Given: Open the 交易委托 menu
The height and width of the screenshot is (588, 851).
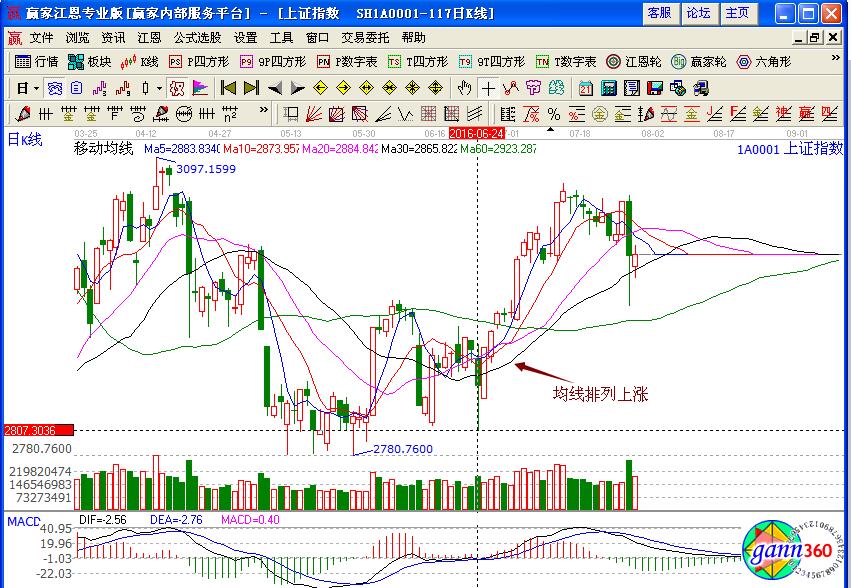Looking at the screenshot, I should pyautogui.click(x=365, y=37).
